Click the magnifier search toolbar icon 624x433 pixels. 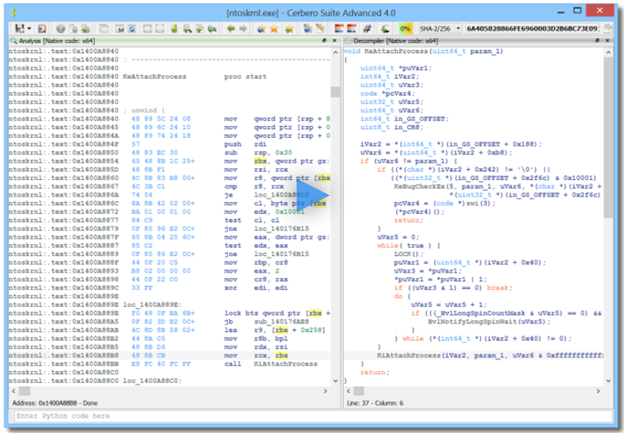pos(187,29)
